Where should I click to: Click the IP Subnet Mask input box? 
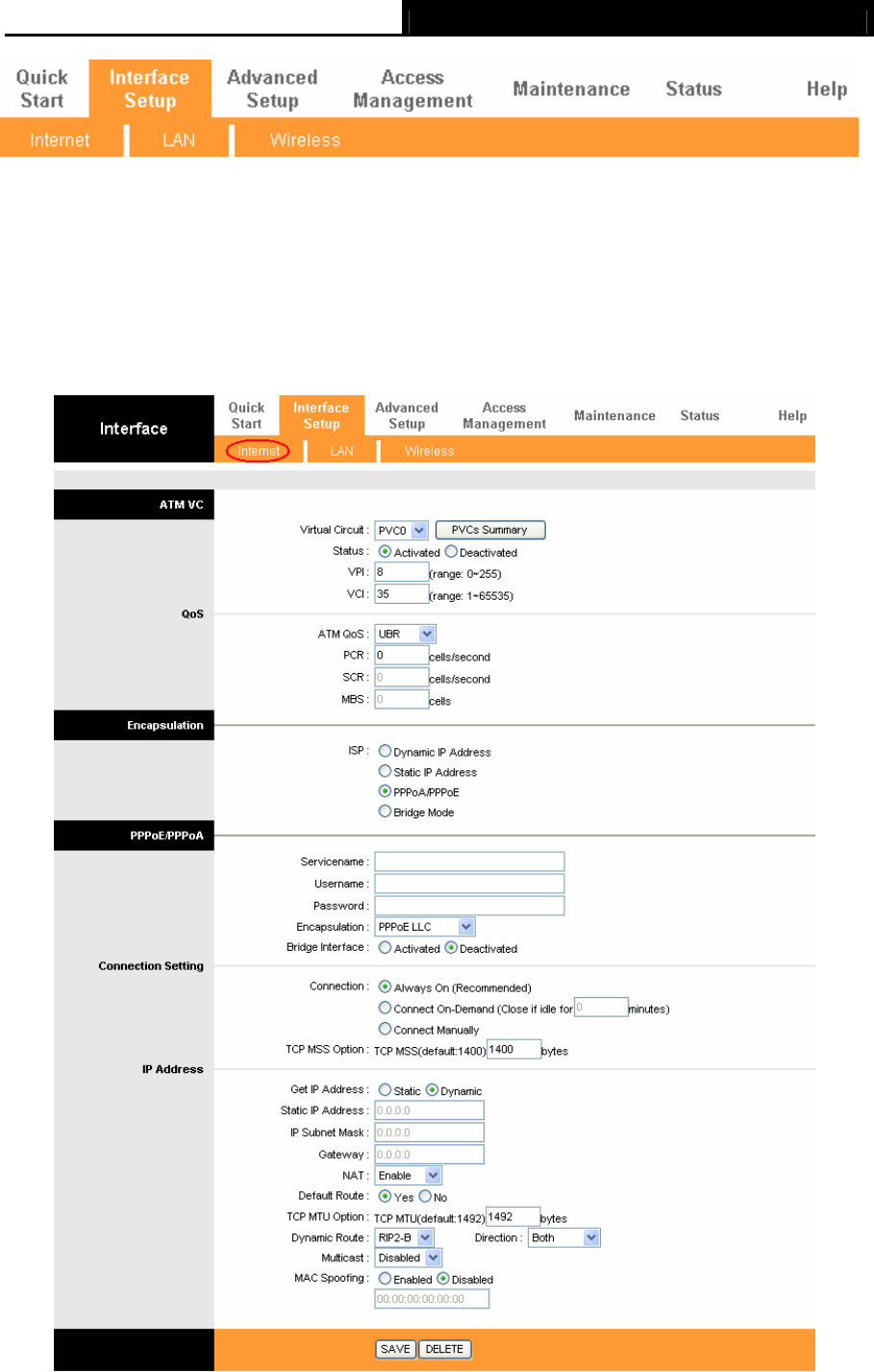tap(429, 1133)
